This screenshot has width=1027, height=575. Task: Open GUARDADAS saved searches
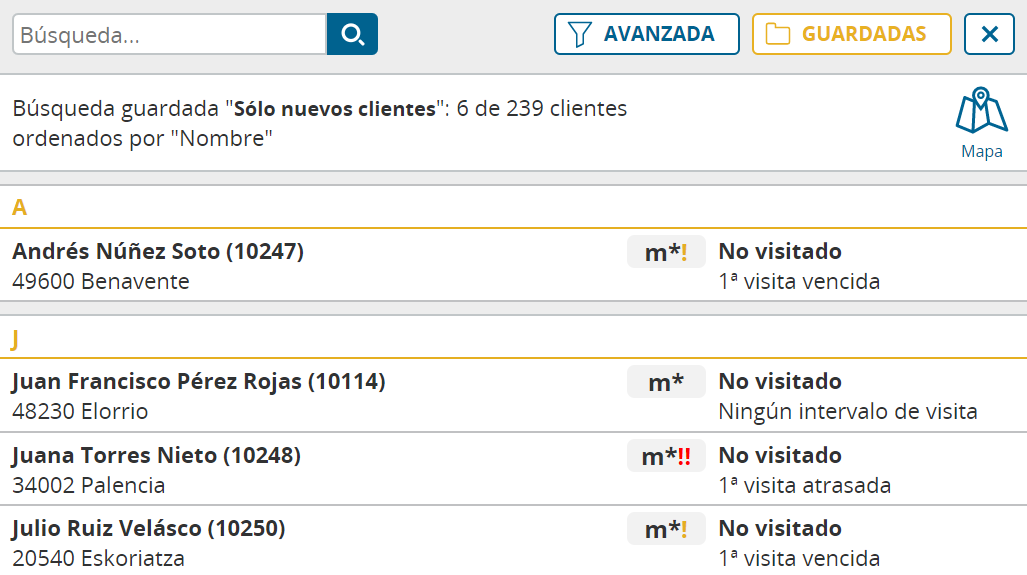point(851,34)
